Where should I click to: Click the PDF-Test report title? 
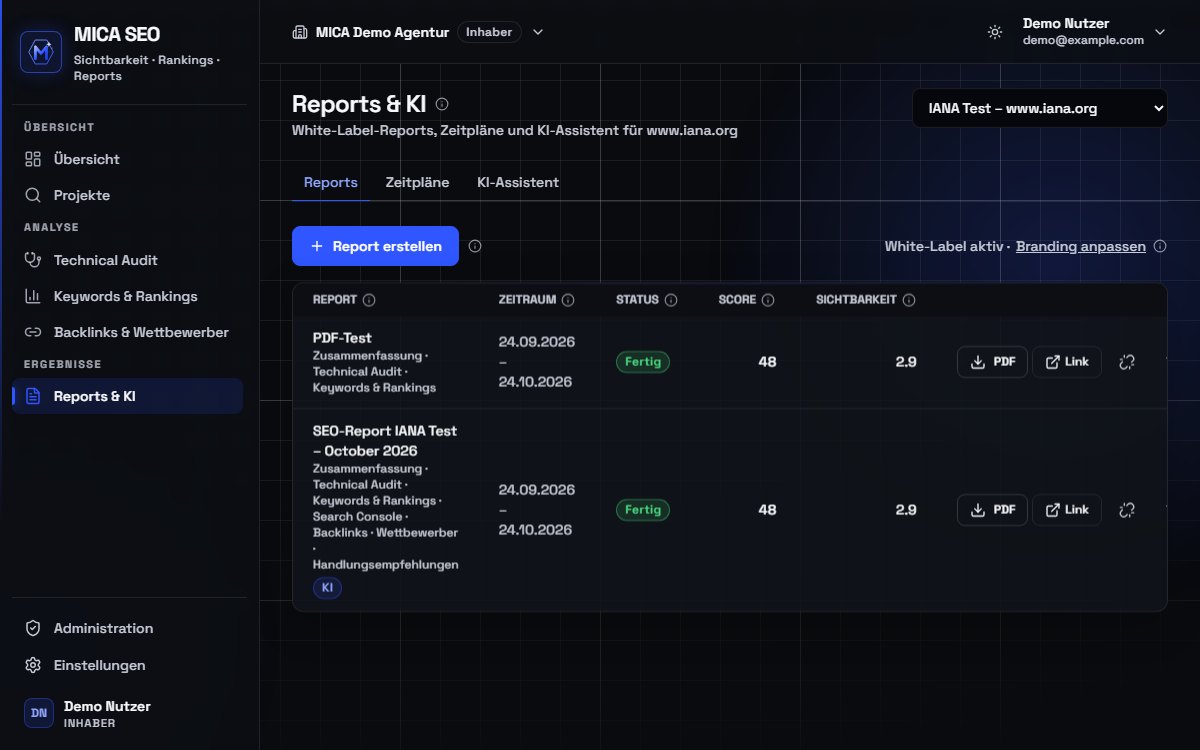pyautogui.click(x=342, y=338)
